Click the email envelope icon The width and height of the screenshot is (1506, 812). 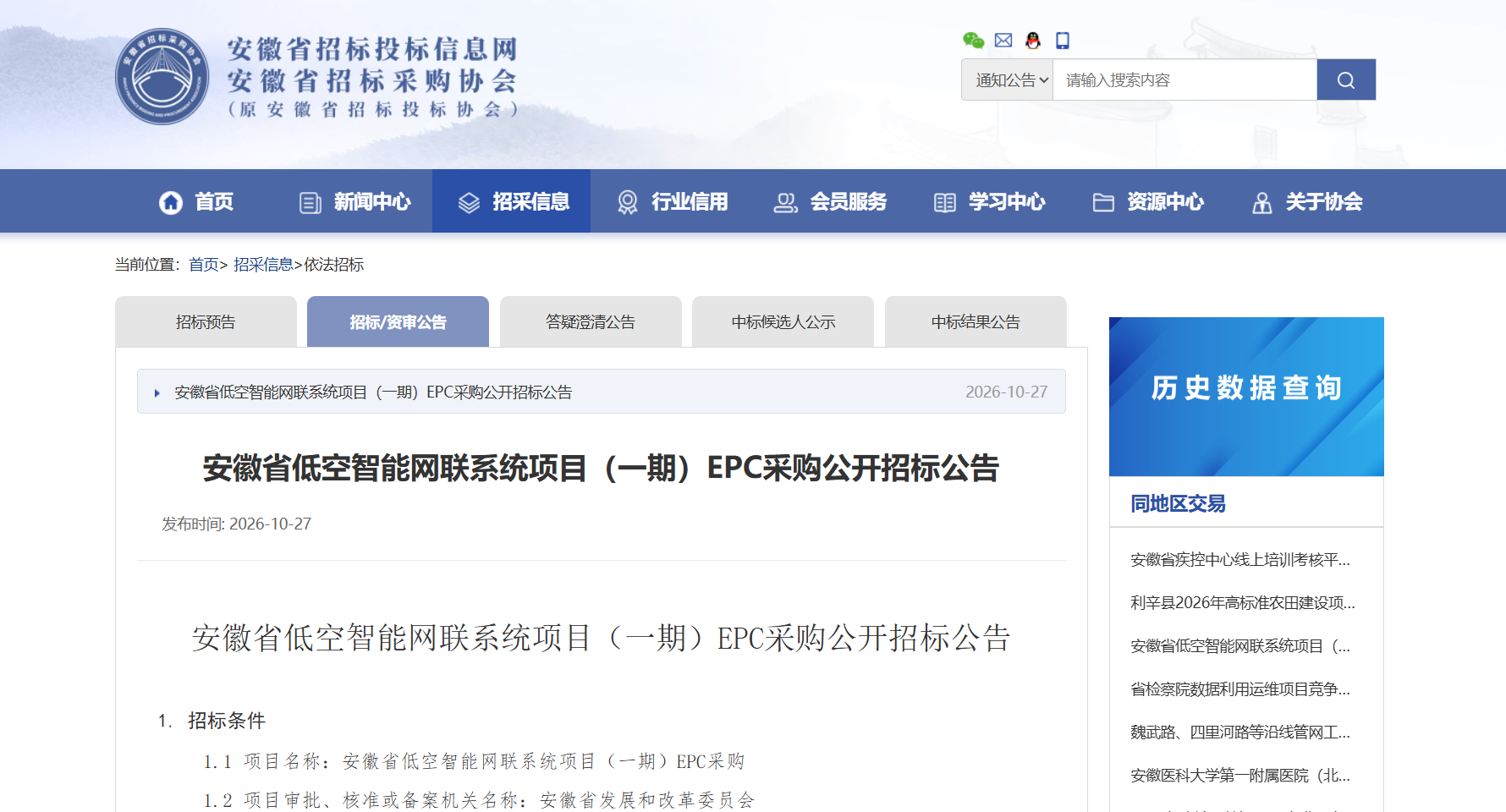(x=1003, y=40)
